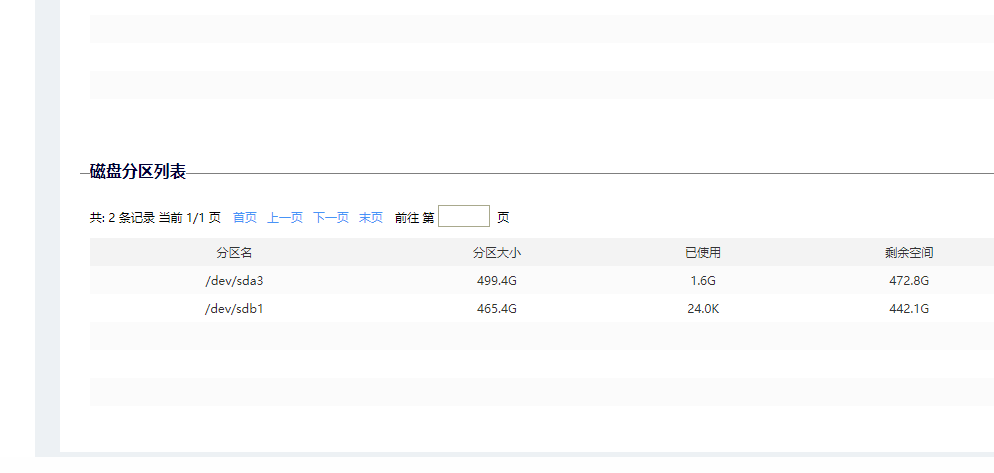Click the 上一页 previous page link
This screenshot has height=473, width=994.
285,217
